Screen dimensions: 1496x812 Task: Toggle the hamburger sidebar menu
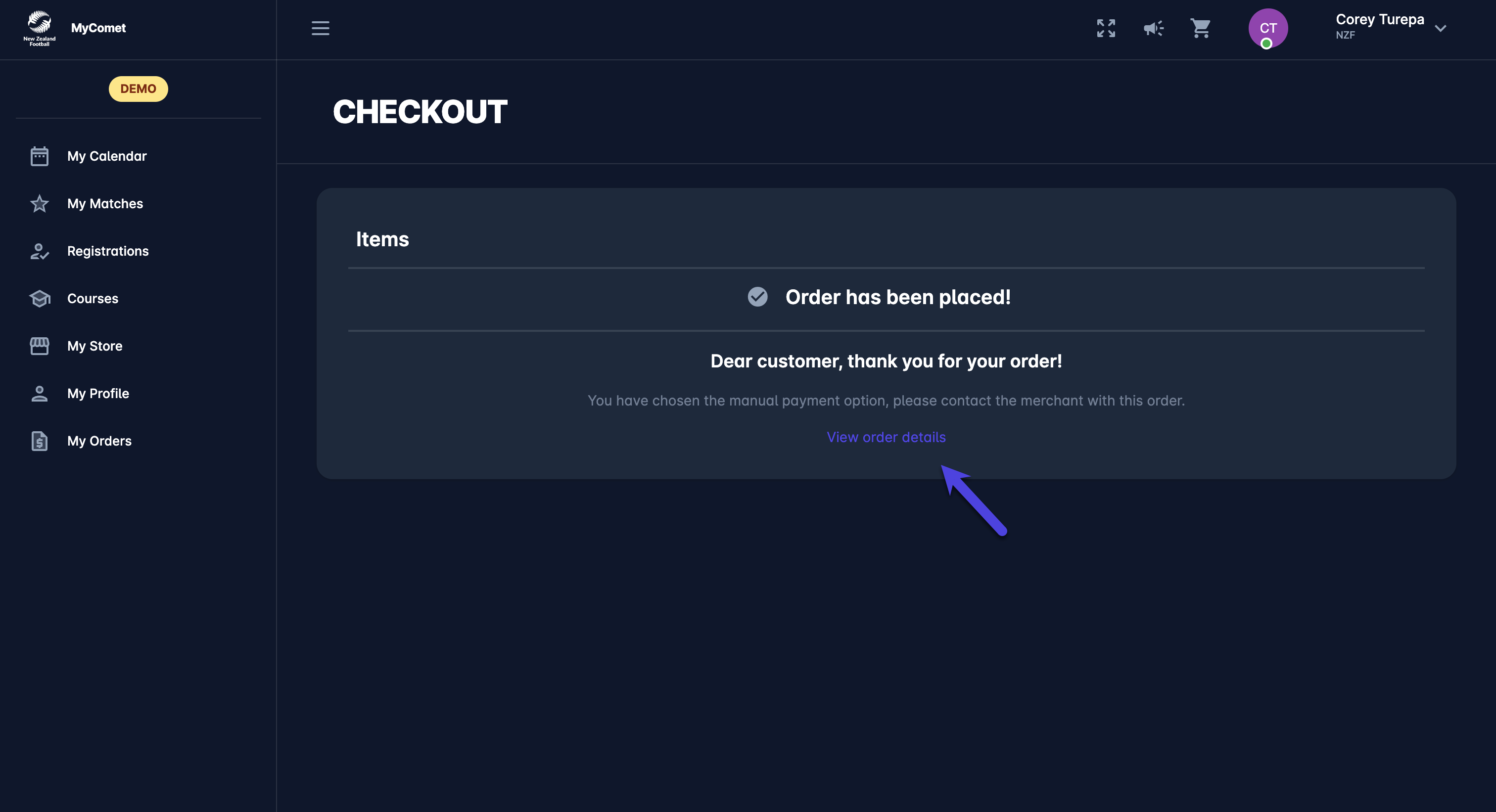click(x=320, y=29)
